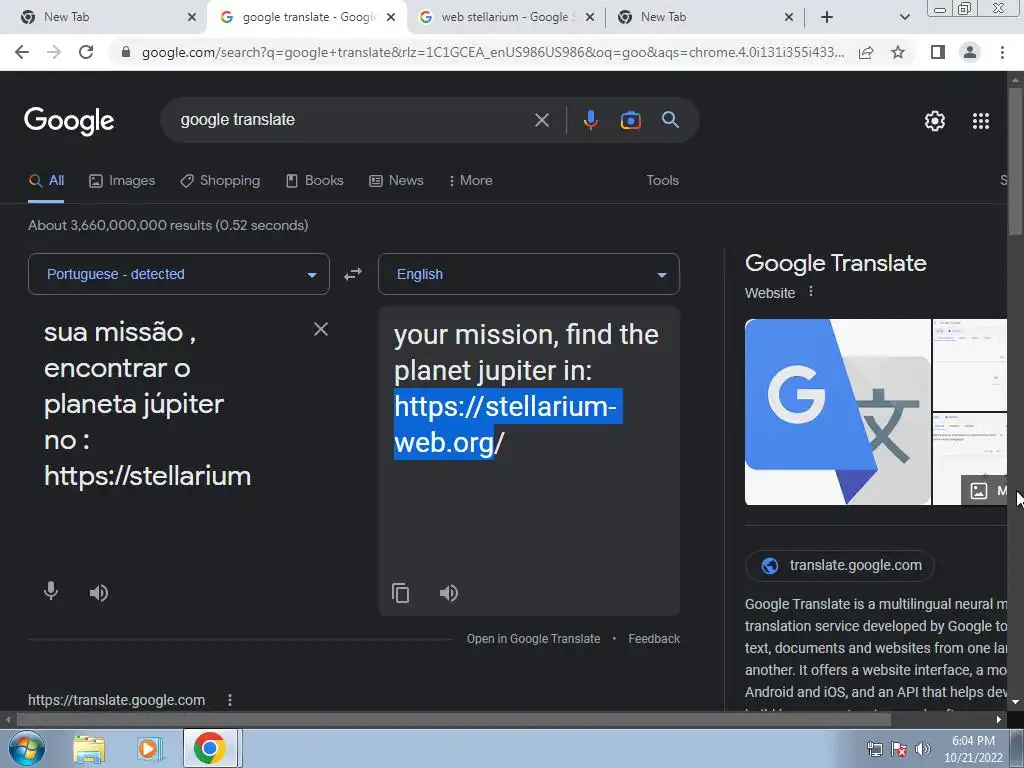Screen dimensions: 1024x768
Task: Click the vertical page scrollbar
Action: (1015, 160)
